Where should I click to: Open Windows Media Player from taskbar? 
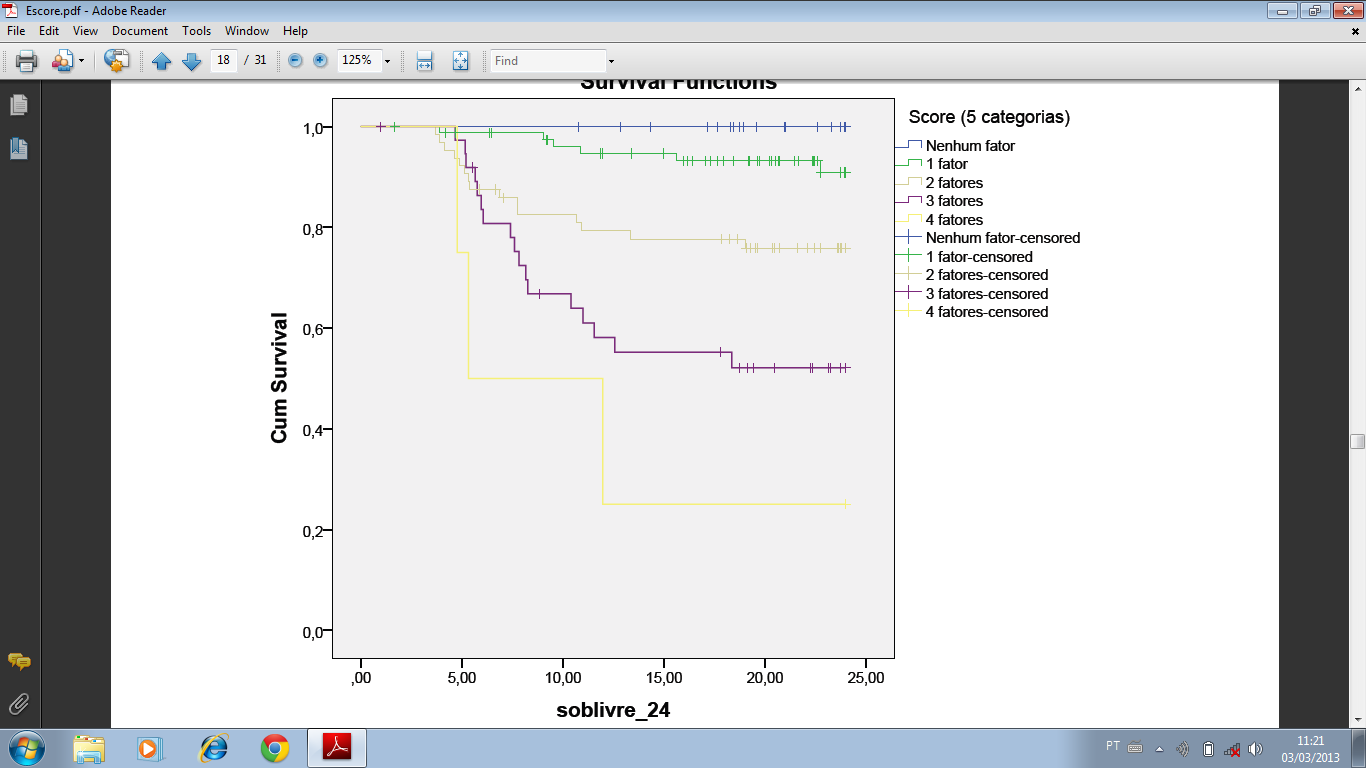(x=149, y=748)
